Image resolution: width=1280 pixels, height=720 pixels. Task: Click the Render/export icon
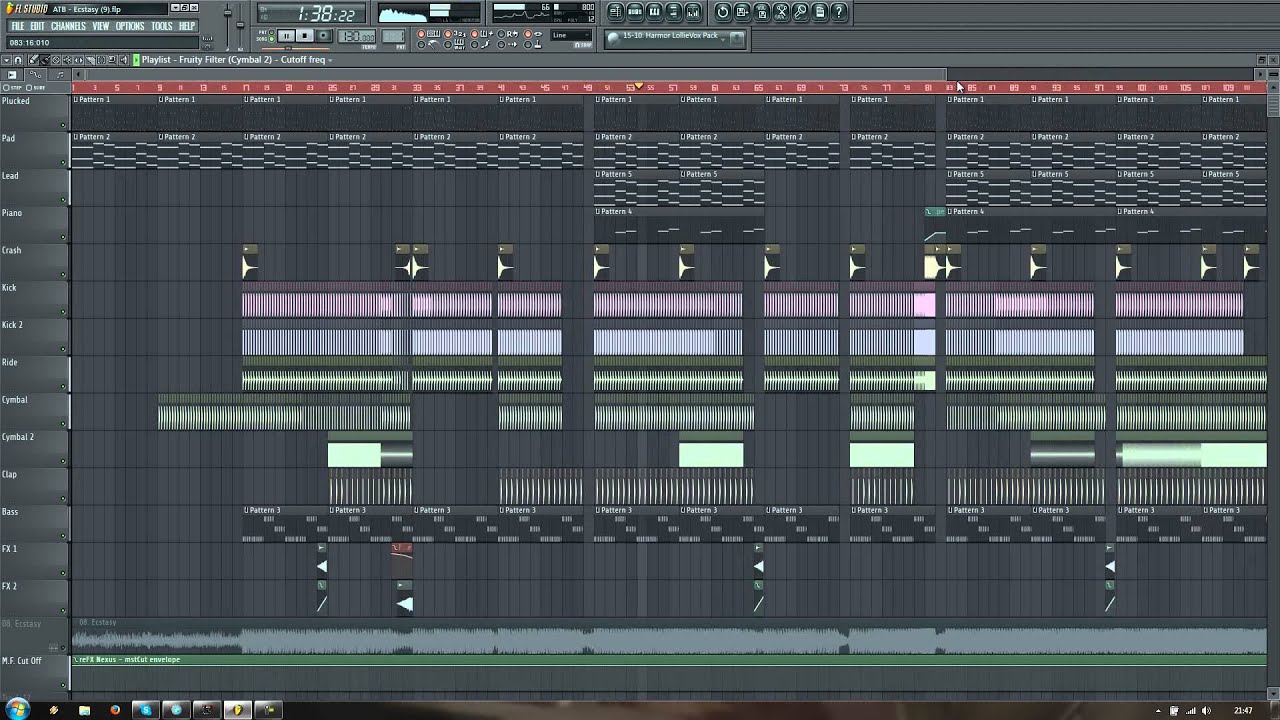click(762, 12)
